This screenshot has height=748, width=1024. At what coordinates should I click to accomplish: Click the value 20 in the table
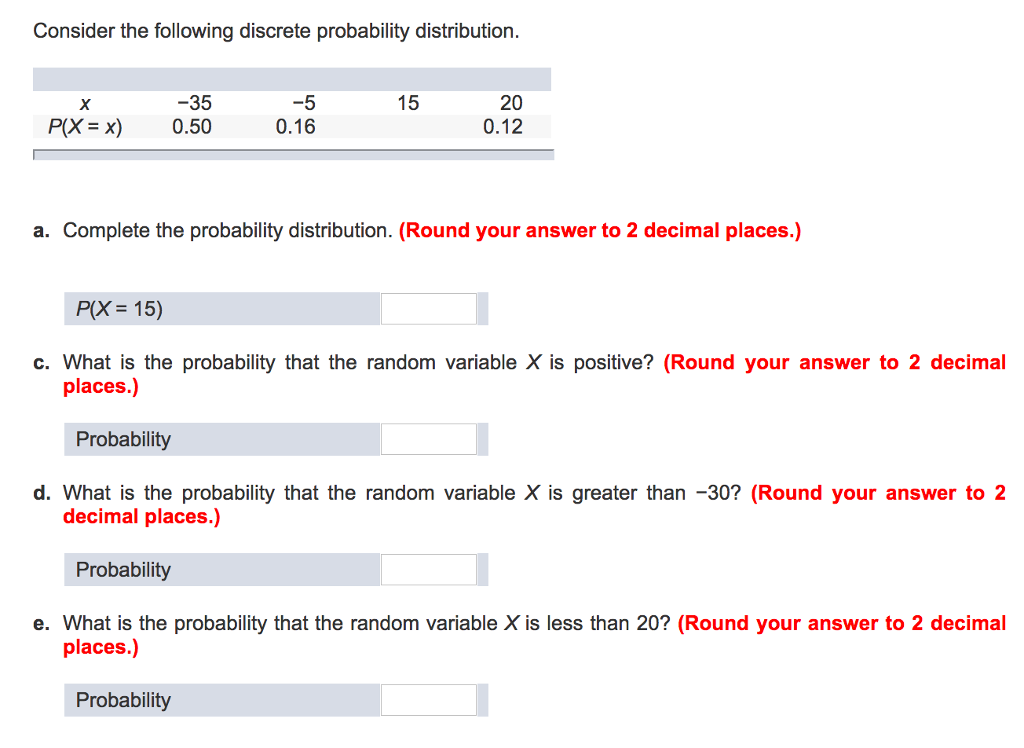[511, 102]
